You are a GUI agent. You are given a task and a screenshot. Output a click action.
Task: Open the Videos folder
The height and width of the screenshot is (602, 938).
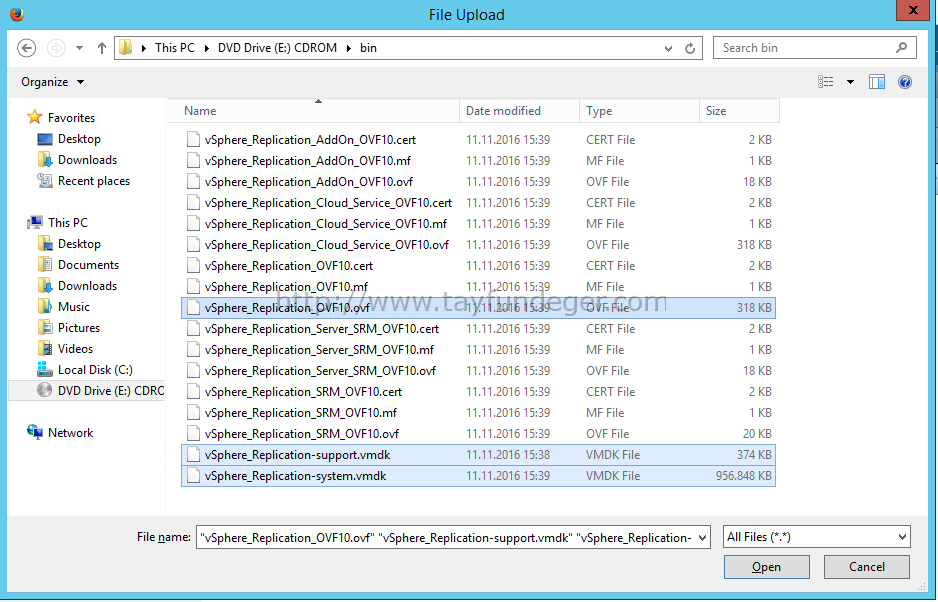coord(65,348)
